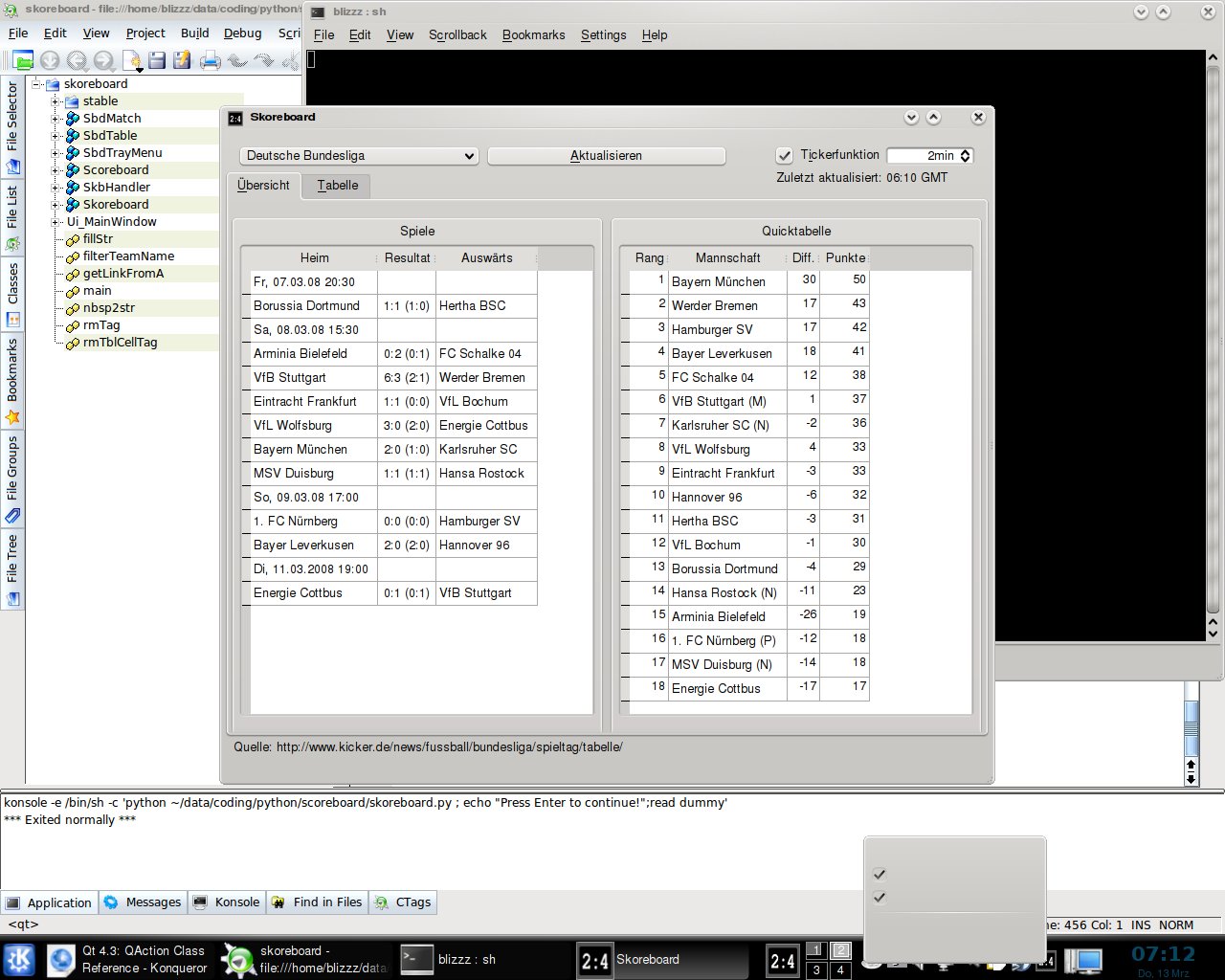Open the Find in Files bottom tab
This screenshot has height=980, width=1225.
(317, 902)
